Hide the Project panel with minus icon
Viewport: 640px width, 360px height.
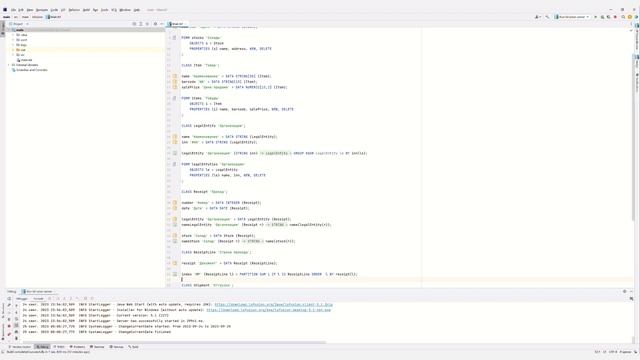[162, 24]
